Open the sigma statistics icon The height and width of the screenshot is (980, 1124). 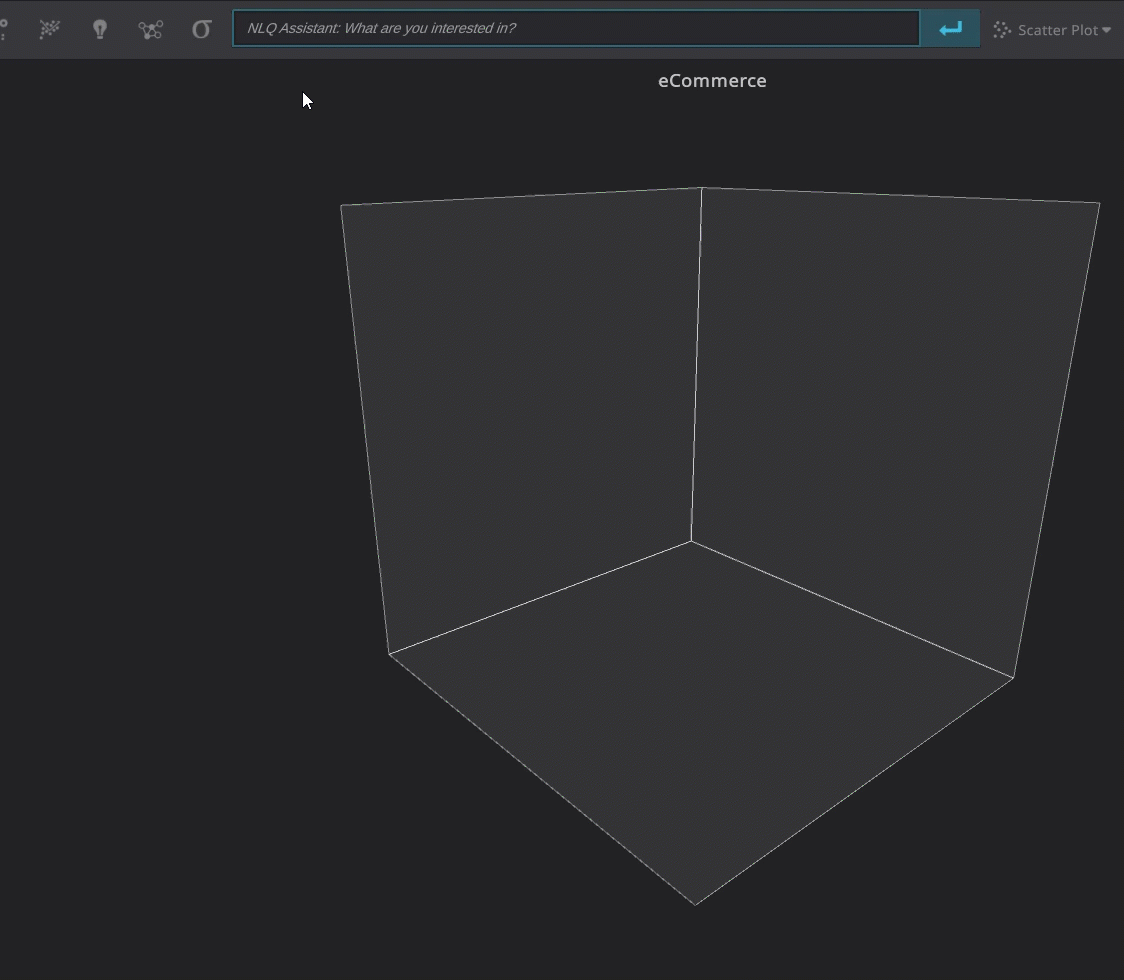click(201, 29)
